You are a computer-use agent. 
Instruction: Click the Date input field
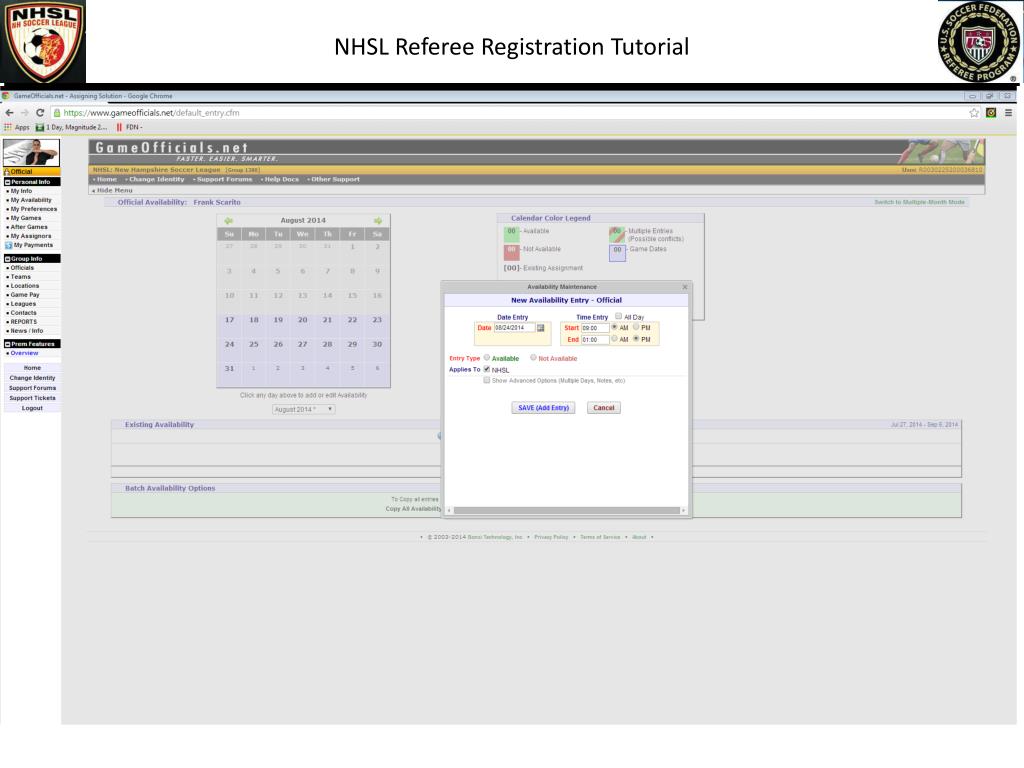515,328
